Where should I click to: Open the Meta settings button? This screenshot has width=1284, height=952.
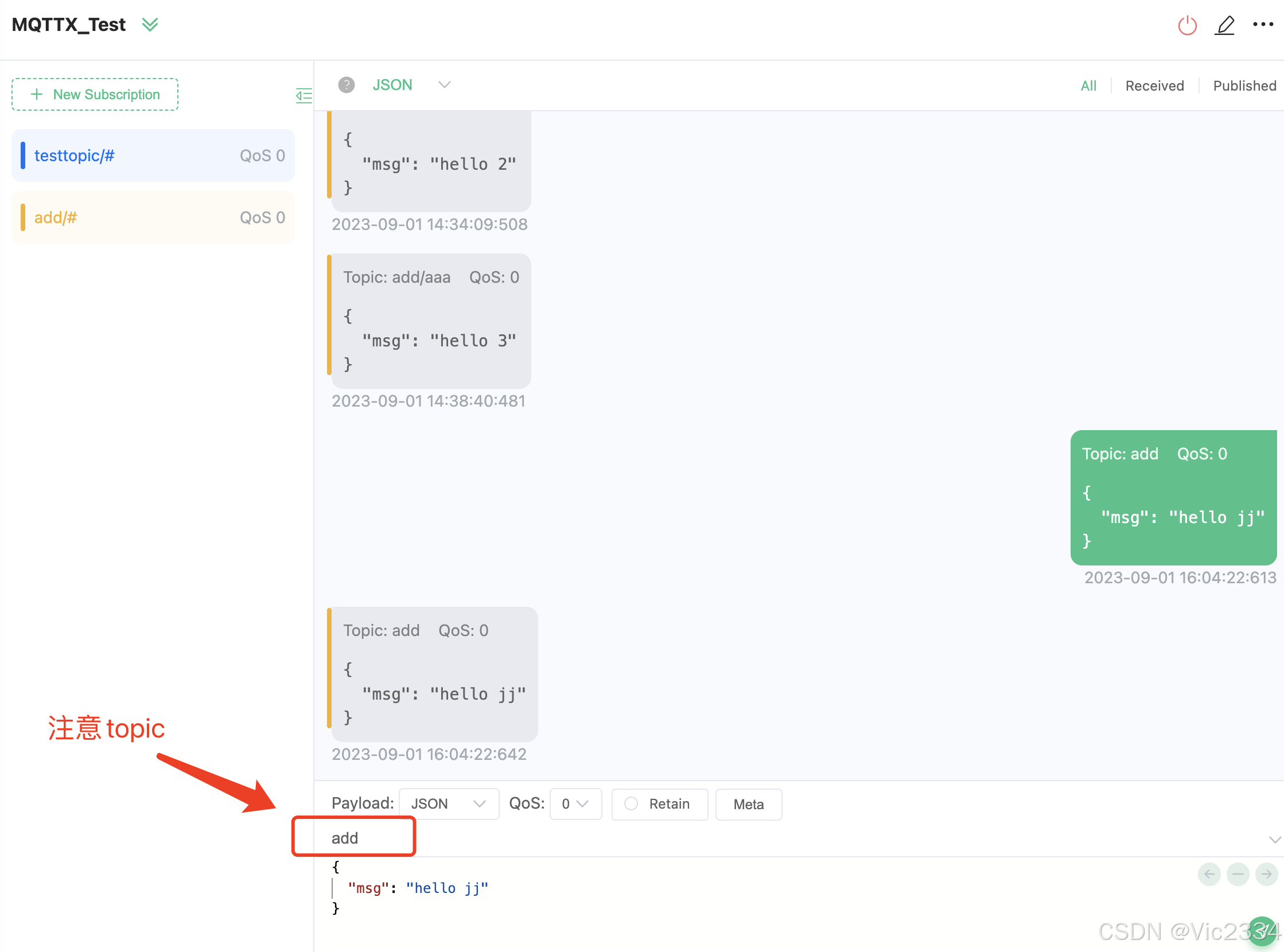point(748,804)
